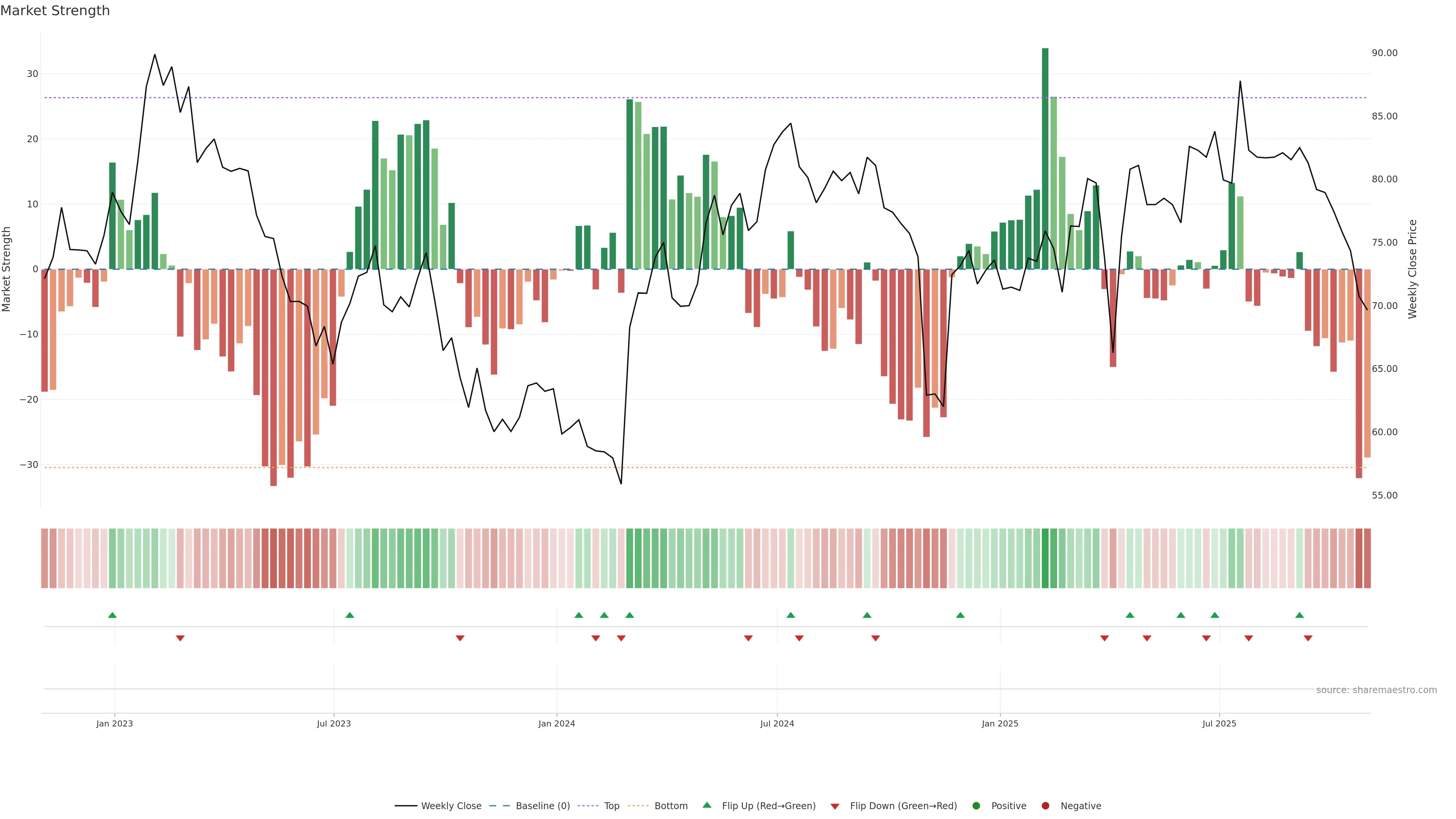Click the Weekly Close Price axis title
This screenshot has height=819, width=1456.
(1412, 269)
